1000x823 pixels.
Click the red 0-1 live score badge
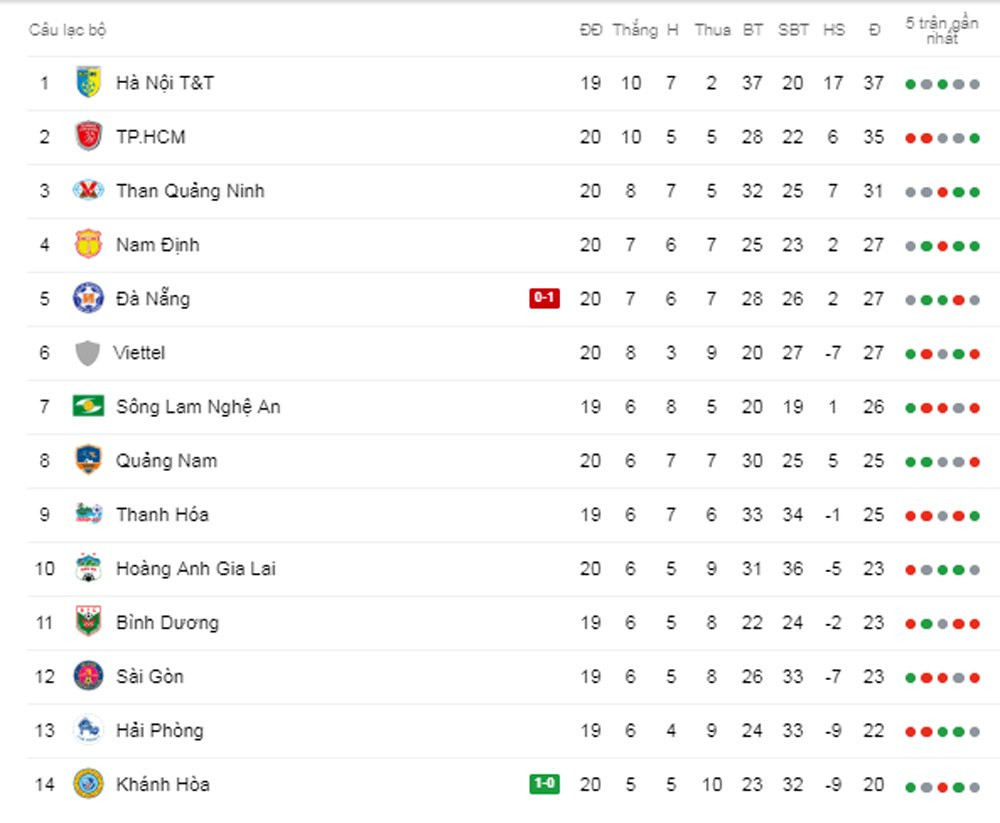pos(544,298)
